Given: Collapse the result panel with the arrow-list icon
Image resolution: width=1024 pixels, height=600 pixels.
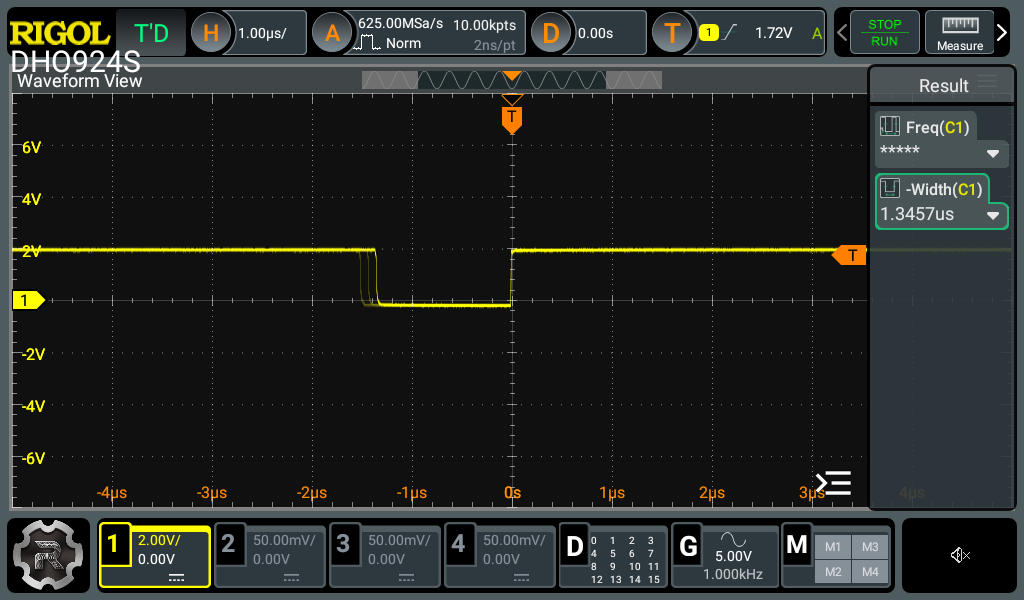Looking at the screenshot, I should (x=833, y=483).
